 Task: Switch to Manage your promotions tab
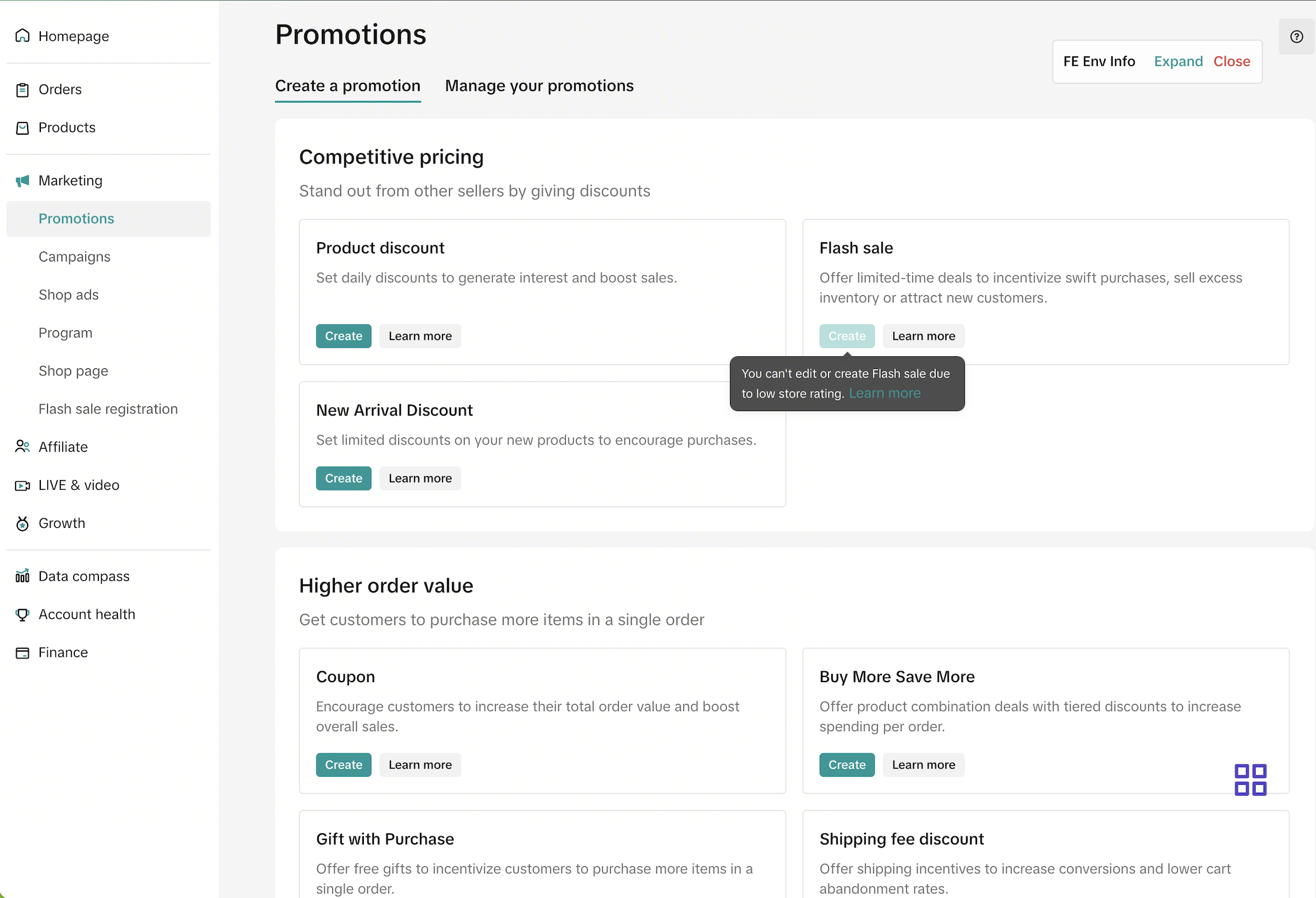[539, 86]
